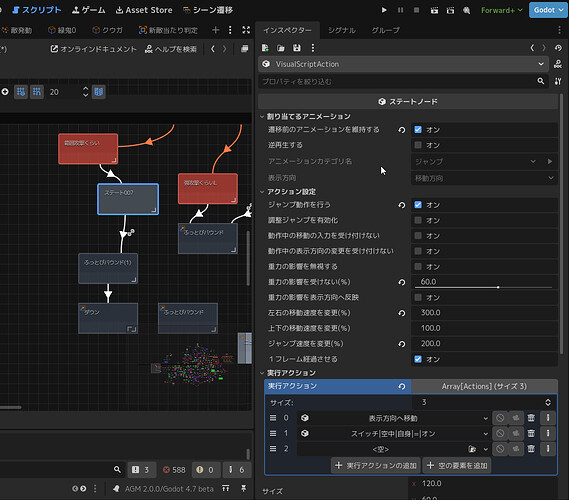Uncheck 1フレーム経過させる checkbox
This screenshot has height=500, width=569.
(418, 359)
